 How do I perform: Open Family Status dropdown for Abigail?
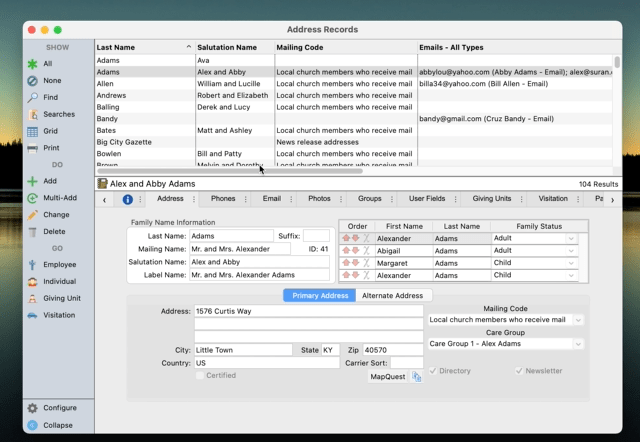pos(571,251)
